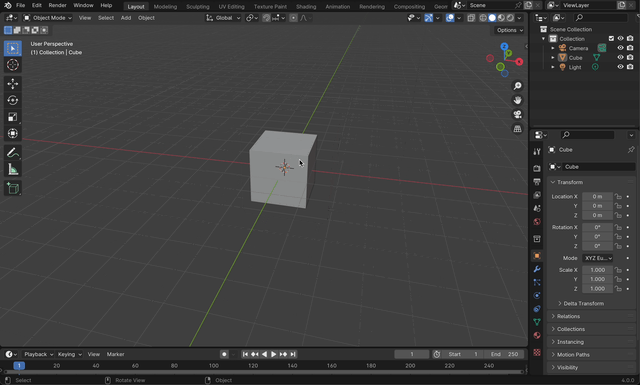This screenshot has width=640, height=385.
Task: Select the Cursor tool
Action: click(13, 65)
